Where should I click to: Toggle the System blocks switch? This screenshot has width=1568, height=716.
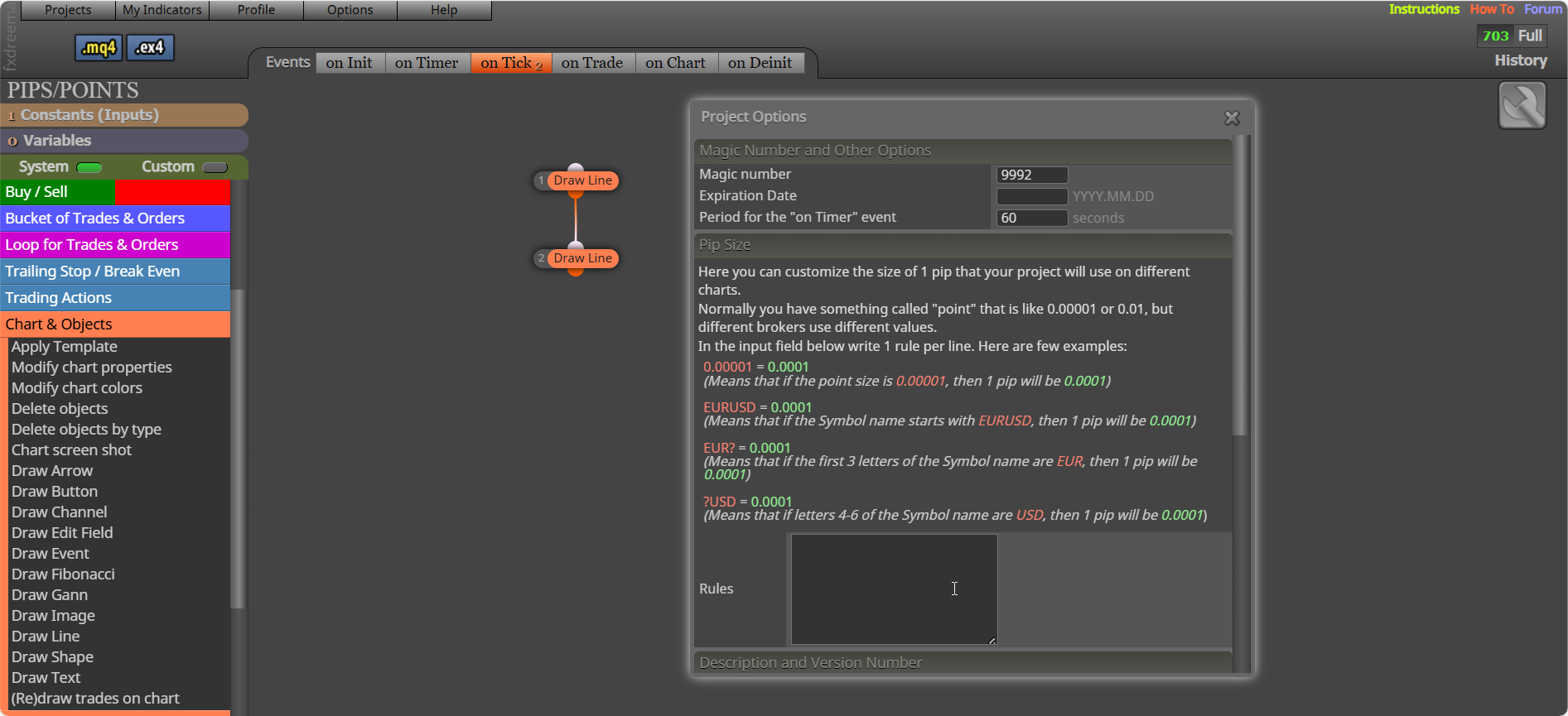89,167
